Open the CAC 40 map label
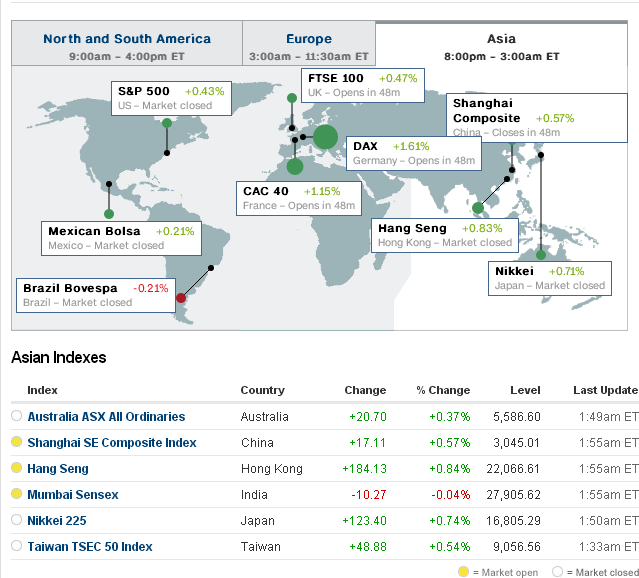This screenshot has height=578, width=639. point(299,199)
